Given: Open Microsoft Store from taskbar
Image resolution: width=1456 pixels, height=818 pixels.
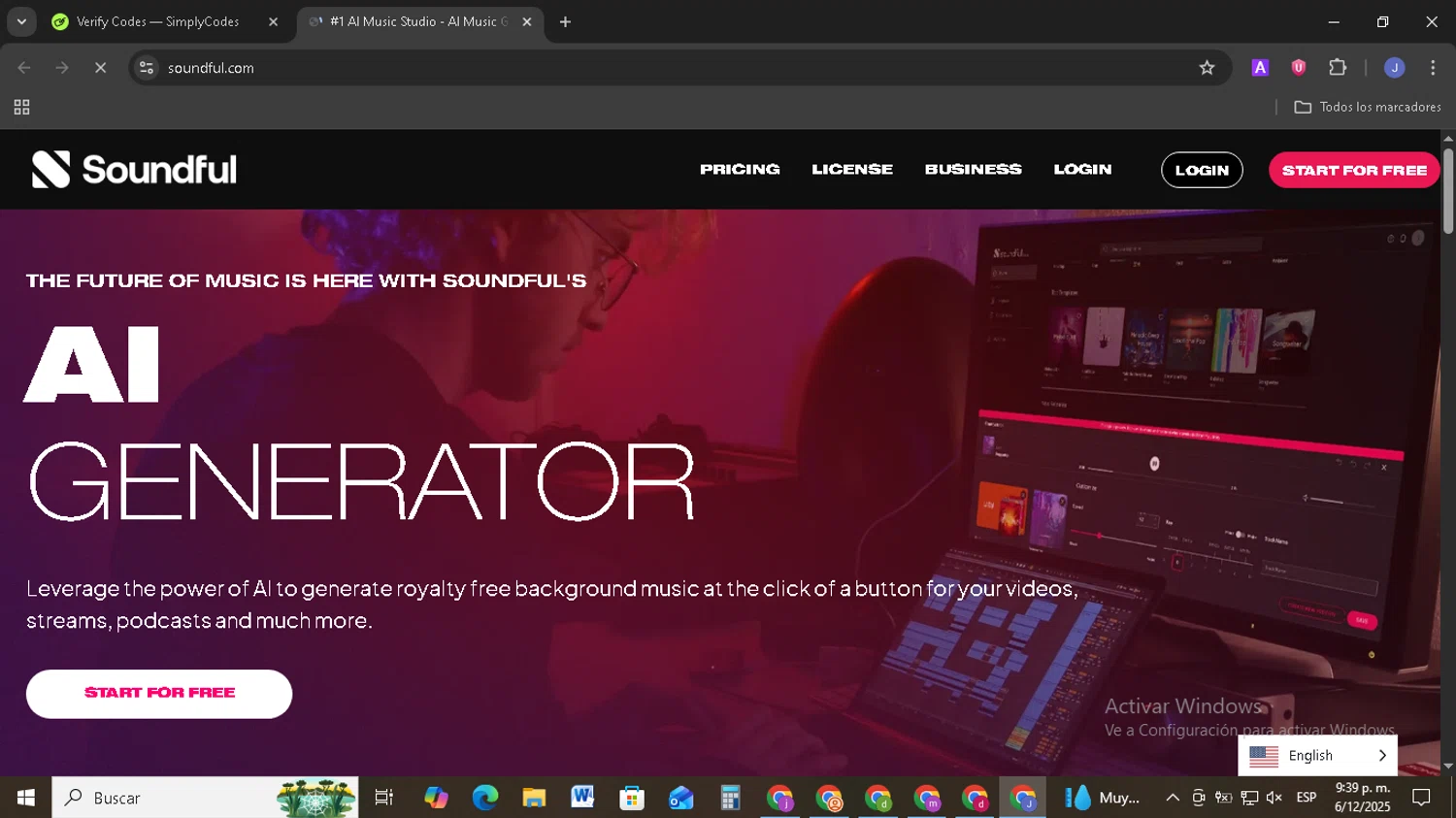Looking at the screenshot, I should (632, 798).
